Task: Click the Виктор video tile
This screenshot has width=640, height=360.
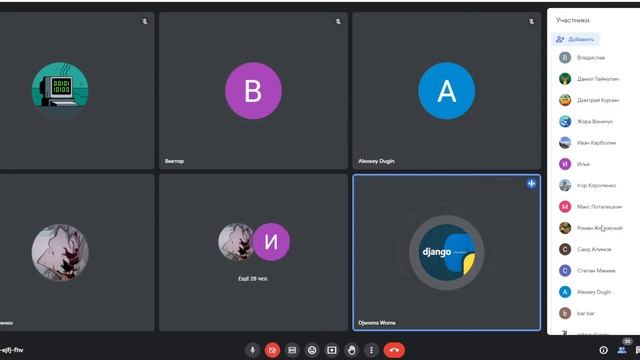Action: point(253,91)
